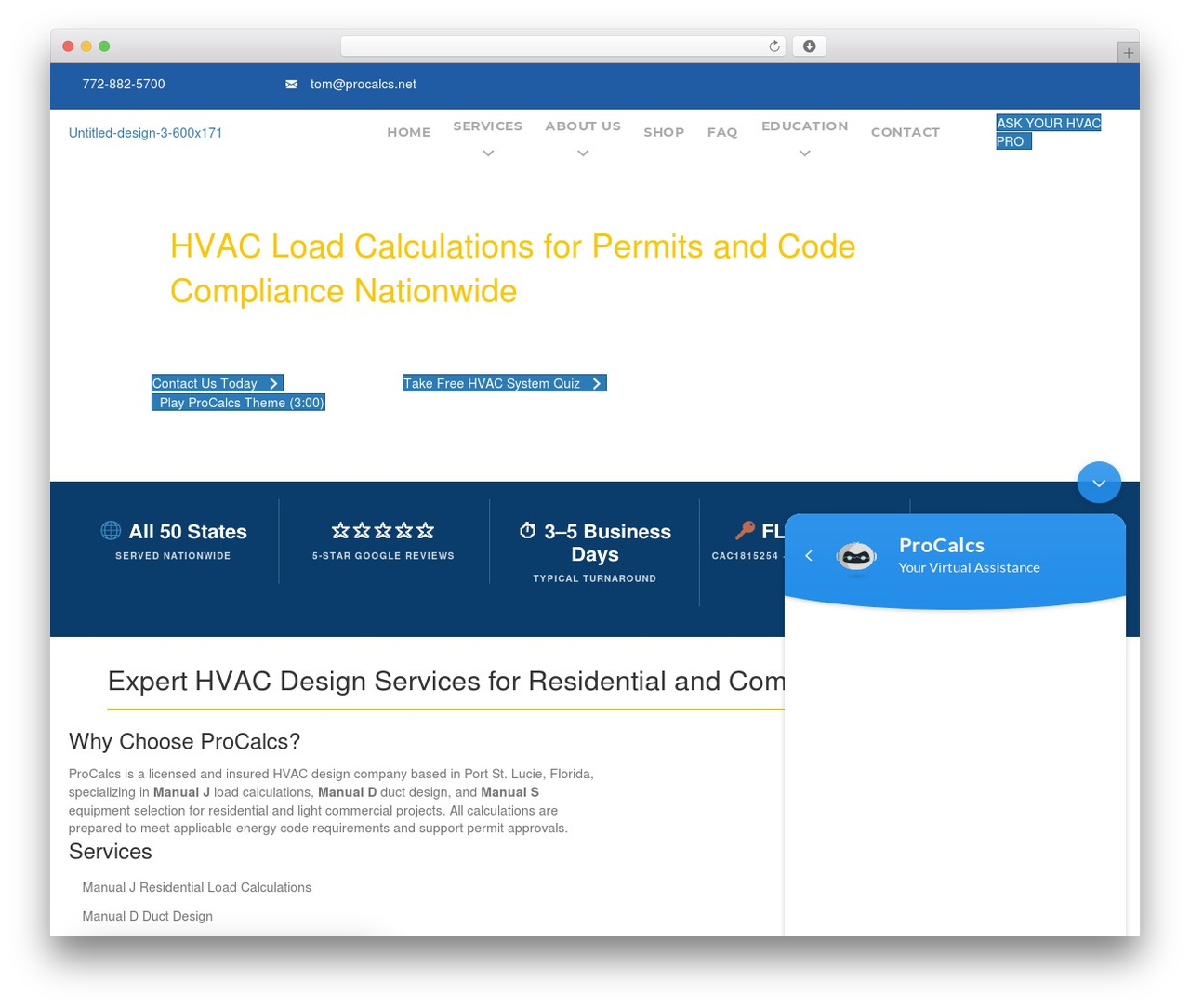Viewport: 1190px width, 1008px height.
Task: Click the ProCalcs robot avatar in the chat header
Action: (856, 557)
